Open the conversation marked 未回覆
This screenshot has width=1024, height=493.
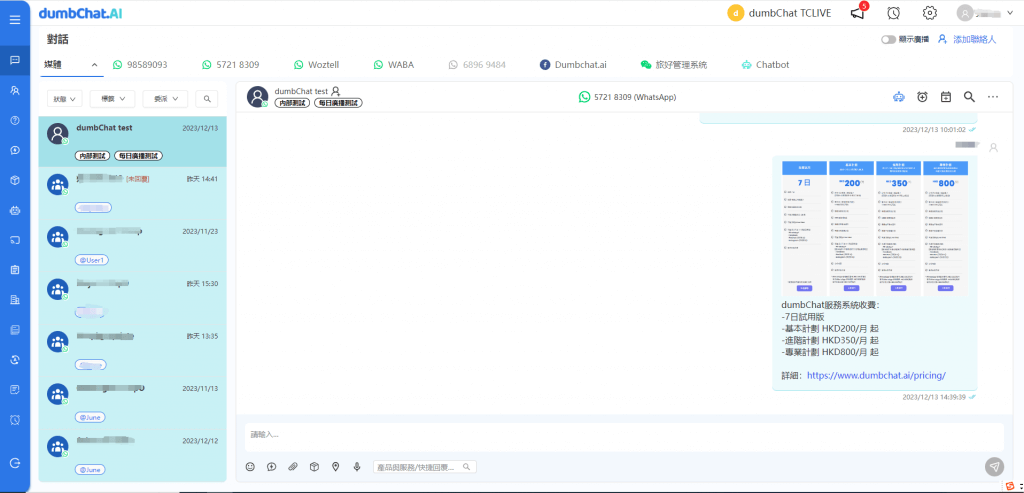(133, 193)
